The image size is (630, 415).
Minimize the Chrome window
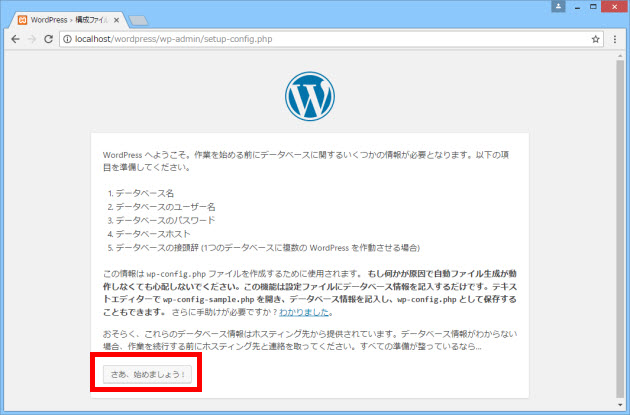577,7
